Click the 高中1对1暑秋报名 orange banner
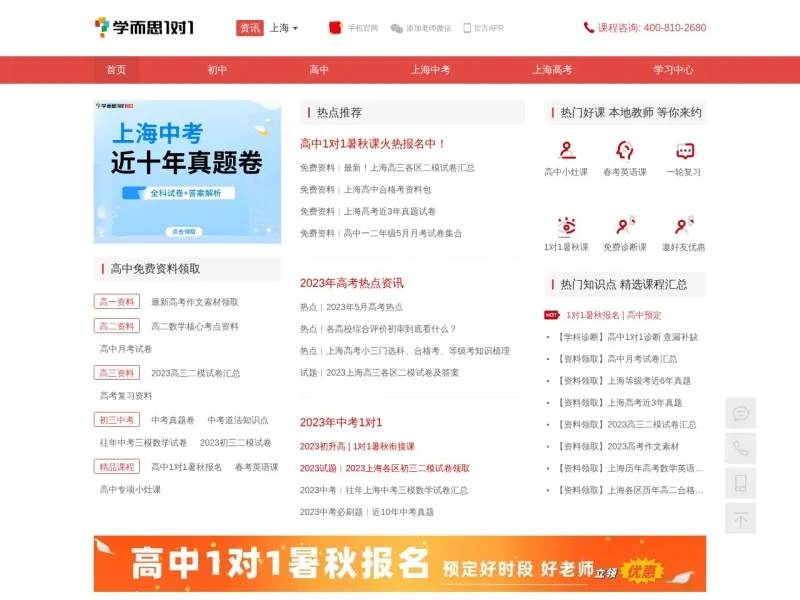Viewport: 800px width, 600px height. pyautogui.click(x=400, y=564)
